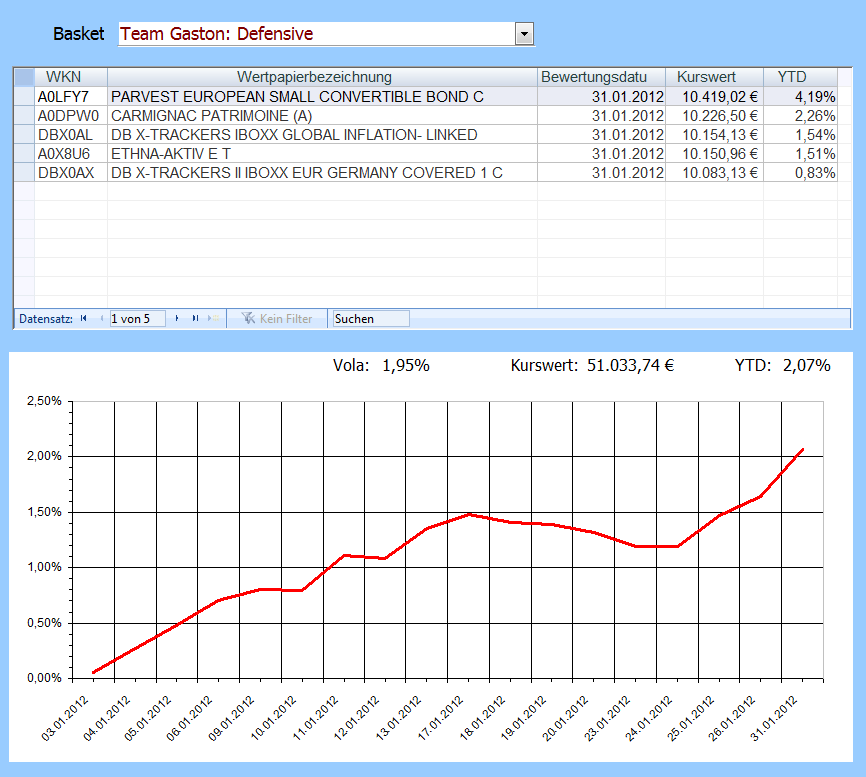Click the new record navigation icon

[211, 319]
